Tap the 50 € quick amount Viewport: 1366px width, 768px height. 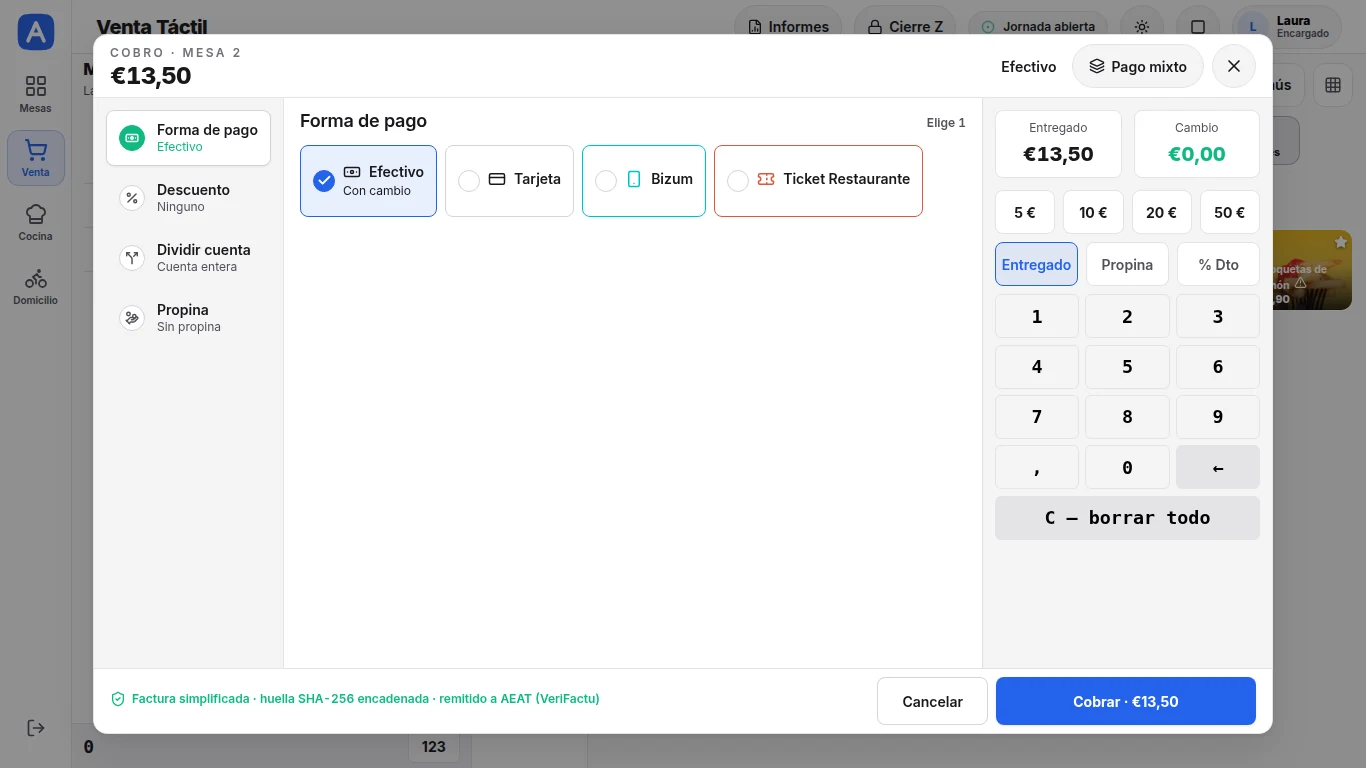[x=1230, y=212]
